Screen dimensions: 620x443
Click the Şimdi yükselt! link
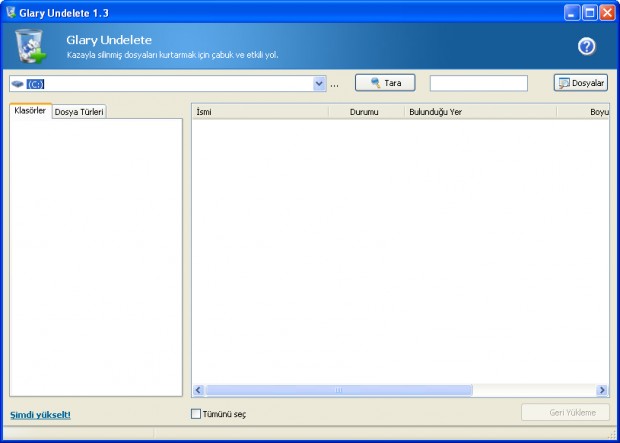pyautogui.click(x=40, y=415)
